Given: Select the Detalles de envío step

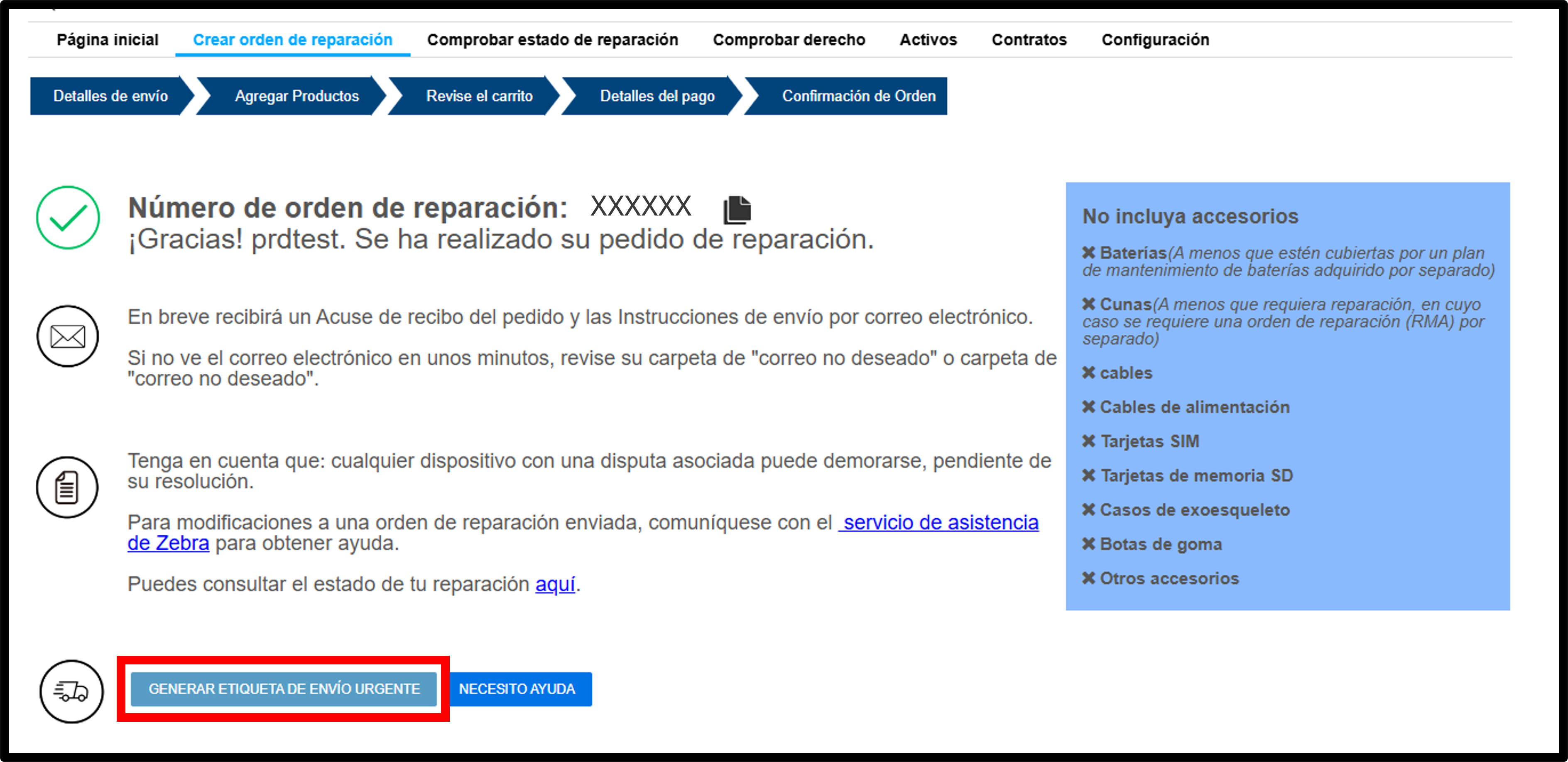Looking at the screenshot, I should [111, 96].
